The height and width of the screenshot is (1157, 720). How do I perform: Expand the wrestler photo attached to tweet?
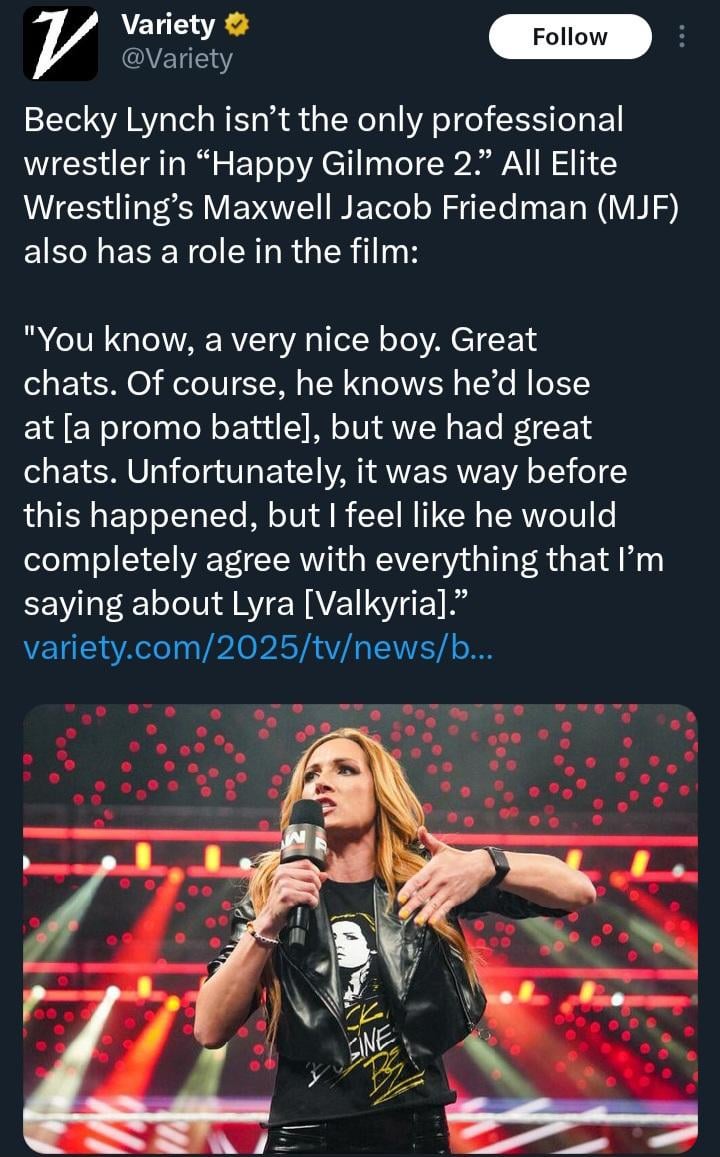(x=360, y=928)
